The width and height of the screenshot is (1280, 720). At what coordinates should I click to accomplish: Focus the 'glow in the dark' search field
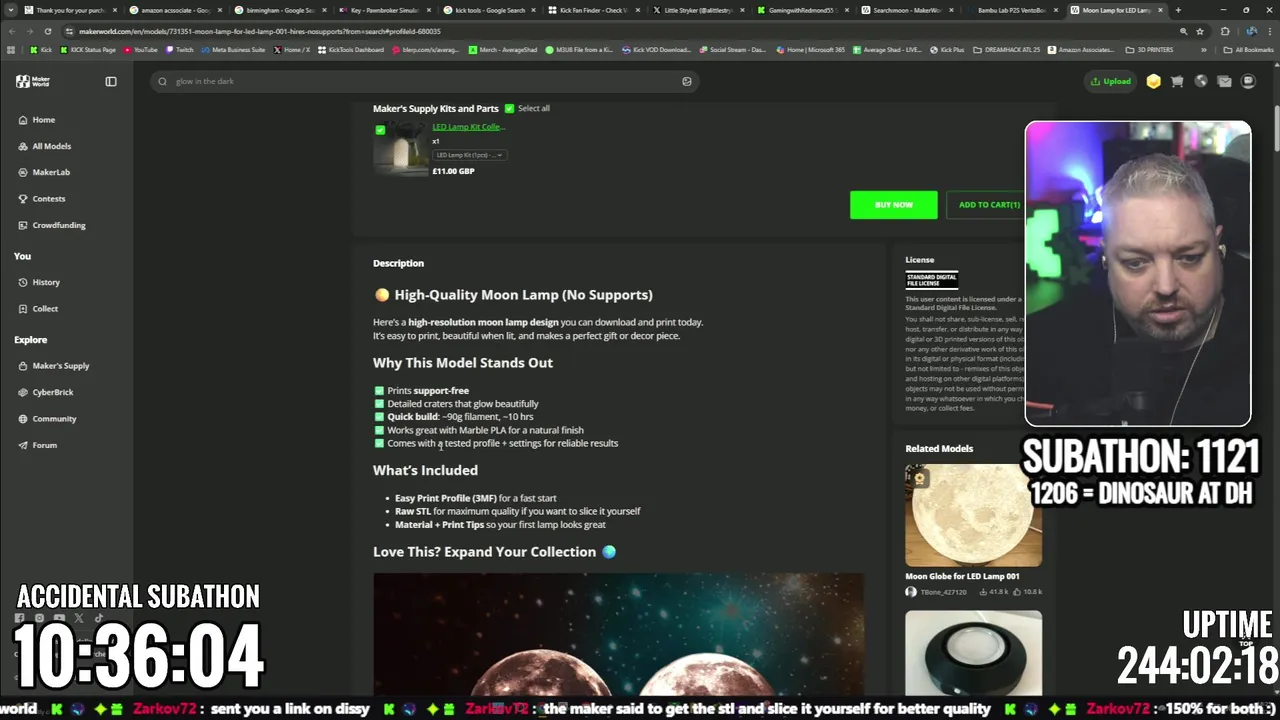425,81
